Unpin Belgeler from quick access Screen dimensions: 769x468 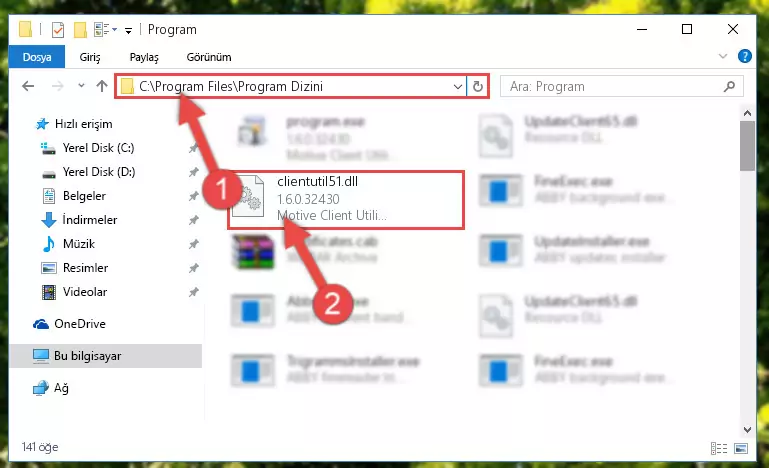[x=194, y=196]
